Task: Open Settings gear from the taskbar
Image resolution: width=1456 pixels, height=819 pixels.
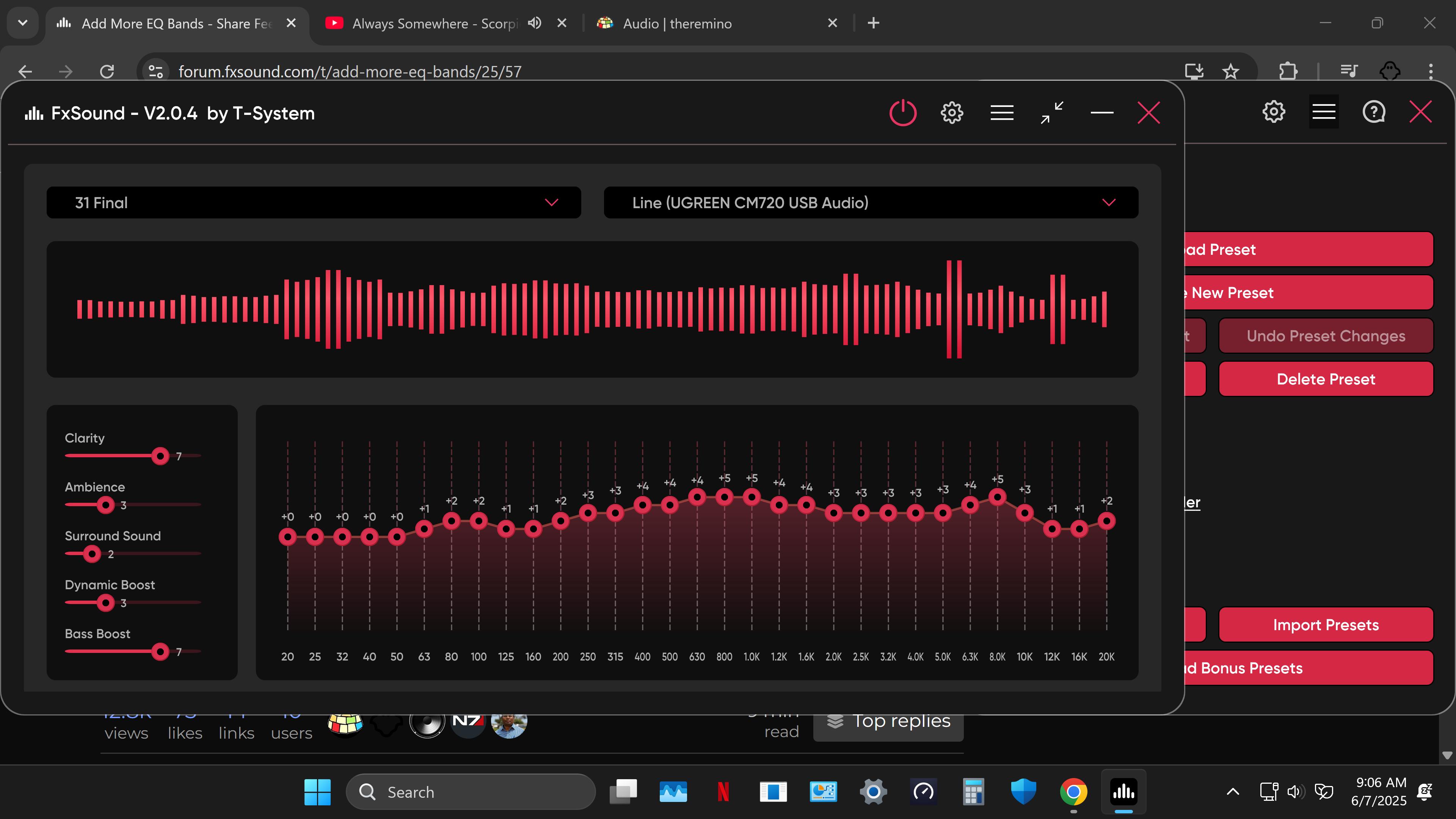Action: [873, 792]
